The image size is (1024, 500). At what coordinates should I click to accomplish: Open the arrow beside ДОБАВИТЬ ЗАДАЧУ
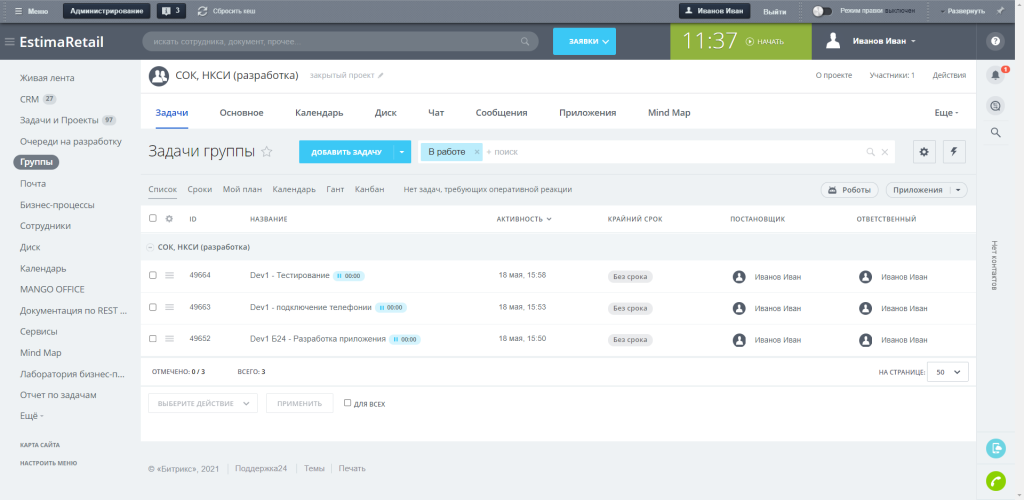tap(402, 151)
